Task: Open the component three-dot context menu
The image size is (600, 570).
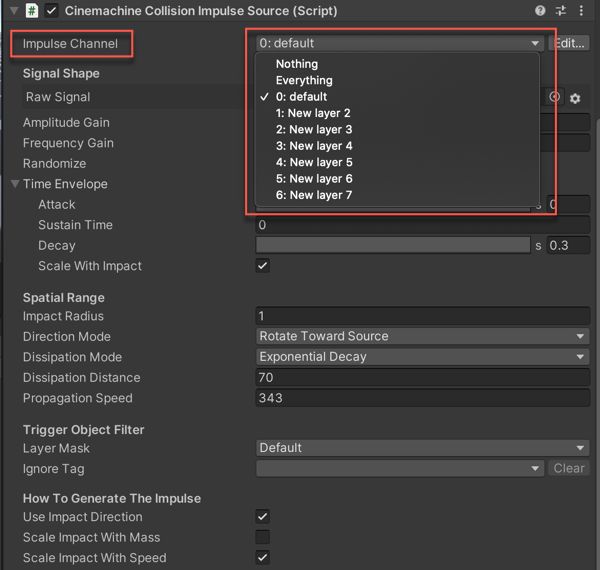Action: click(581, 11)
